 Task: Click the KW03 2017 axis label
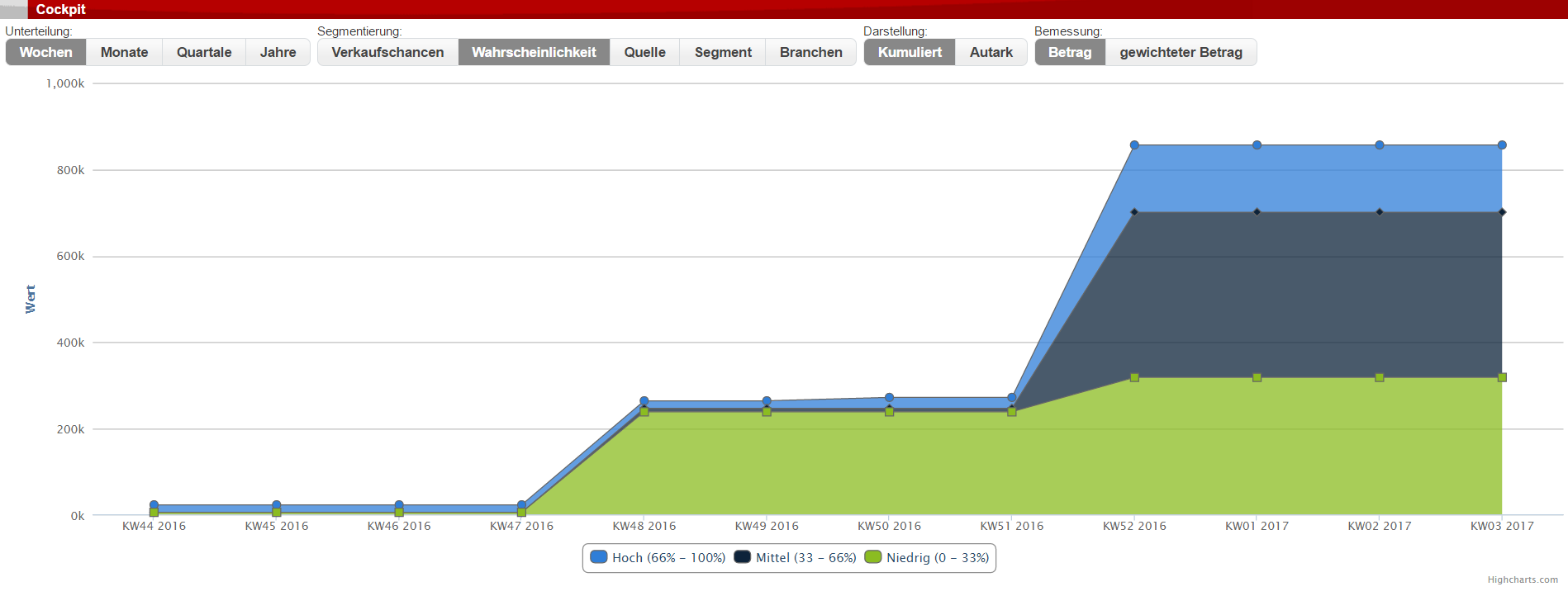1502,526
